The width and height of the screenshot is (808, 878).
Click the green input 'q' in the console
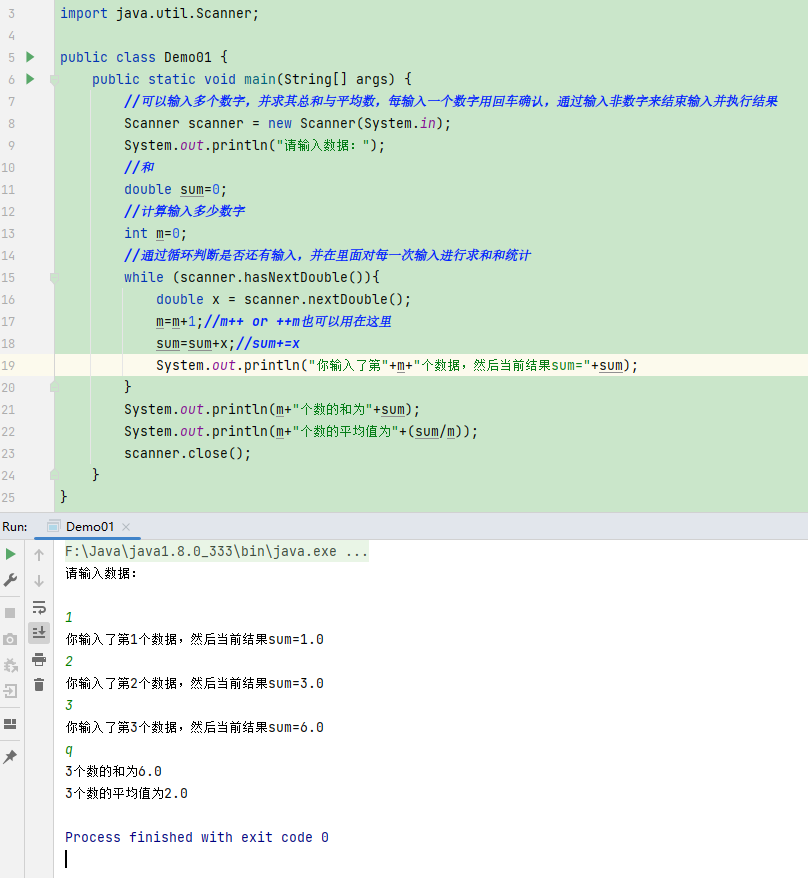click(x=69, y=749)
